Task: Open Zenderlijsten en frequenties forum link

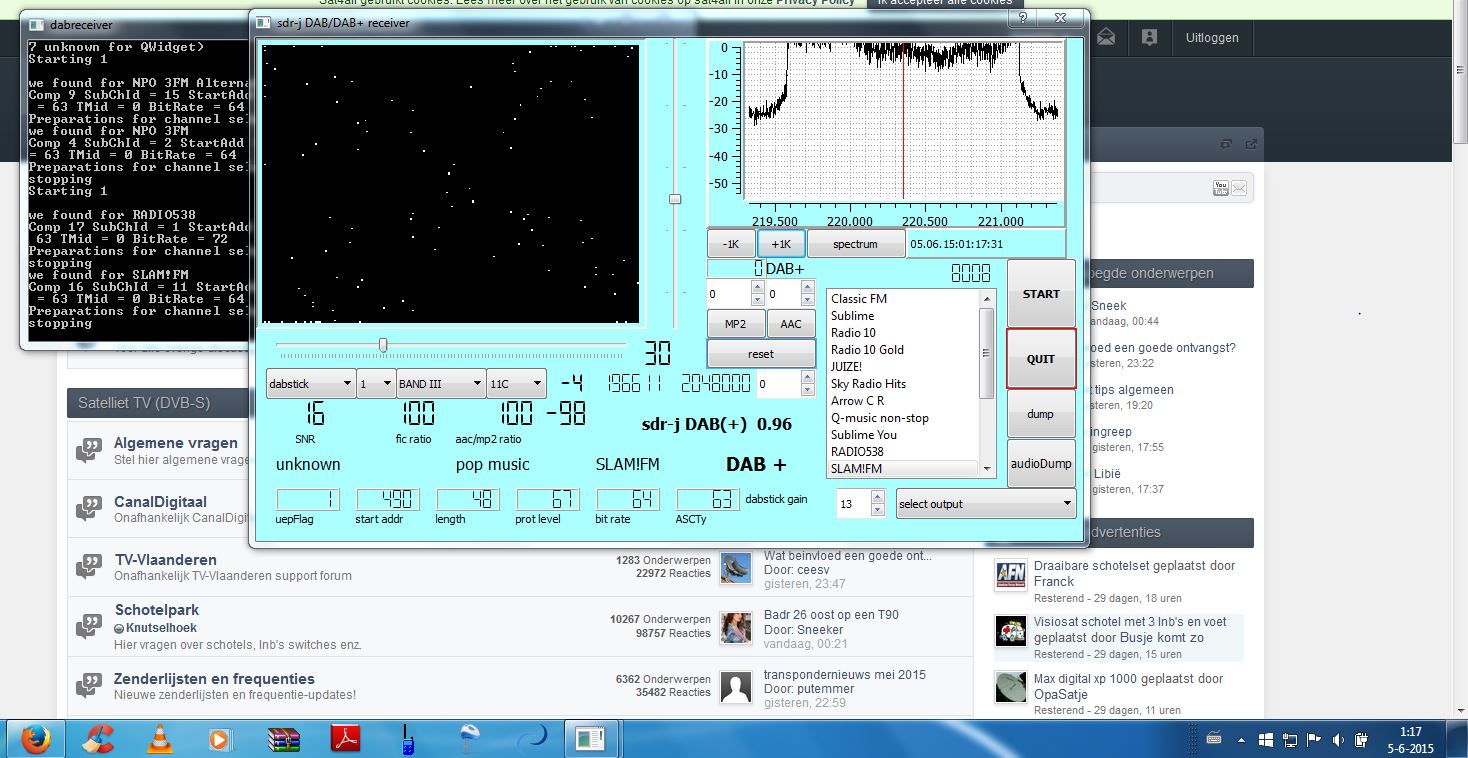Action: (214, 678)
